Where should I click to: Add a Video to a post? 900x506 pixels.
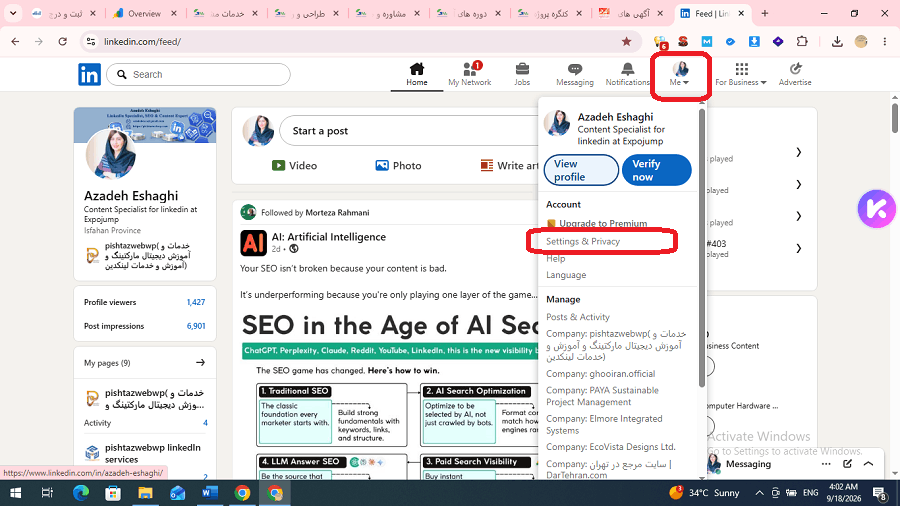(294, 165)
